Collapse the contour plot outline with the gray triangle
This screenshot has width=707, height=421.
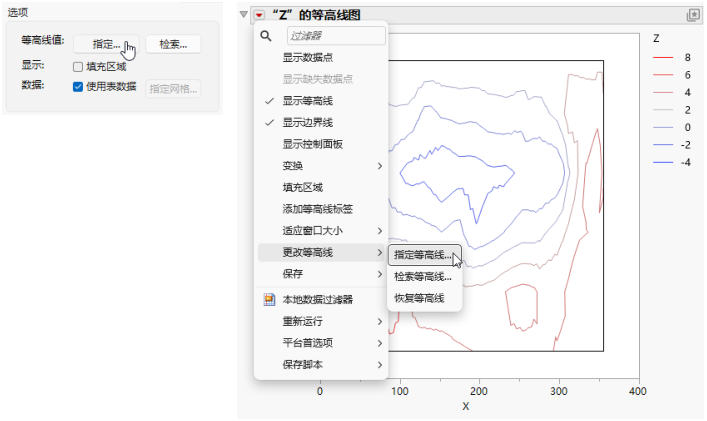pos(244,14)
